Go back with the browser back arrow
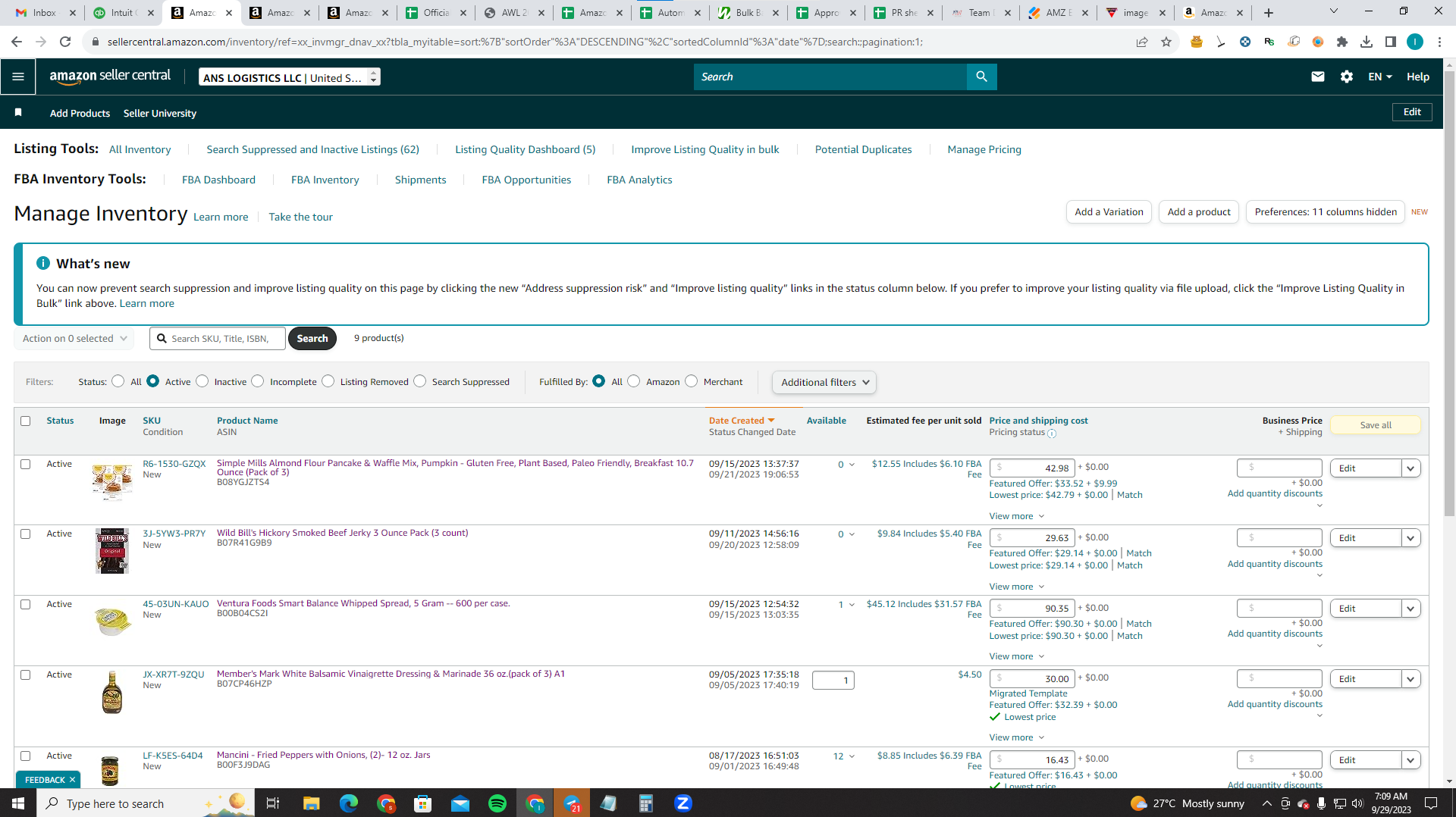 [x=17, y=42]
